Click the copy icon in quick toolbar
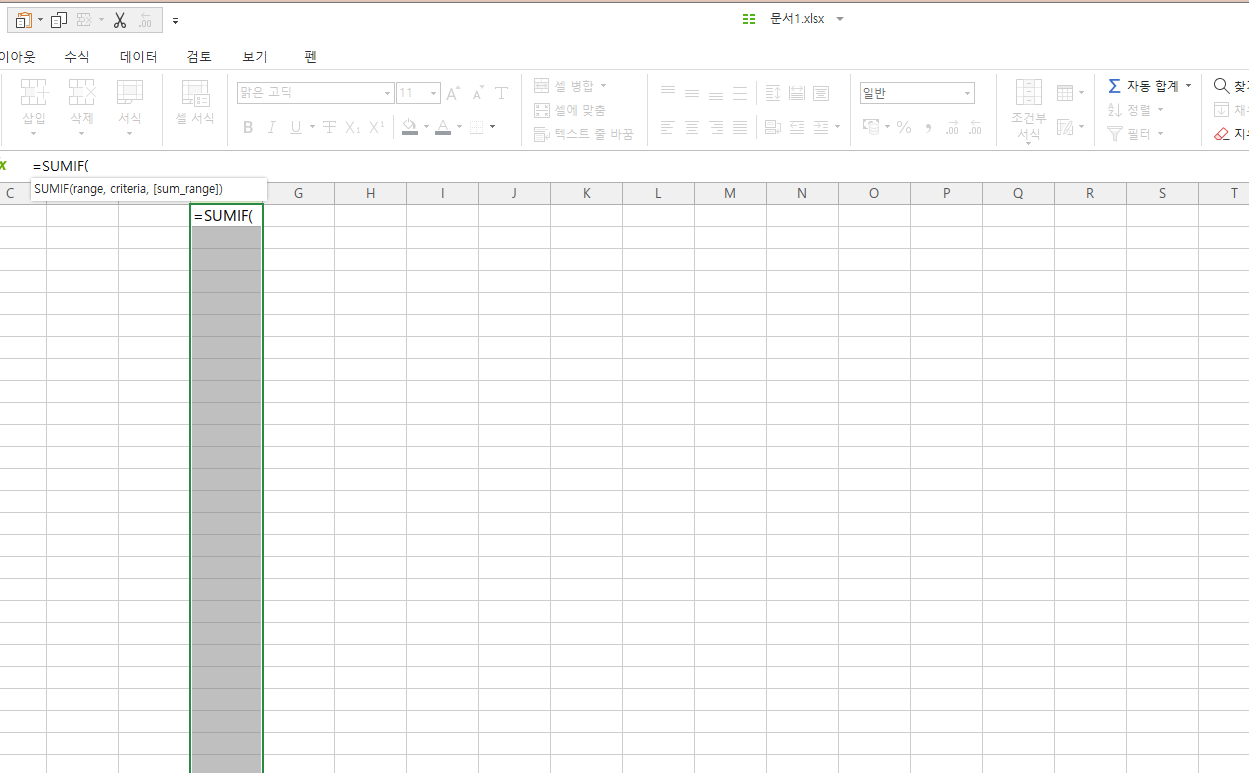Screen dimensions: 1249x773 click(59, 20)
